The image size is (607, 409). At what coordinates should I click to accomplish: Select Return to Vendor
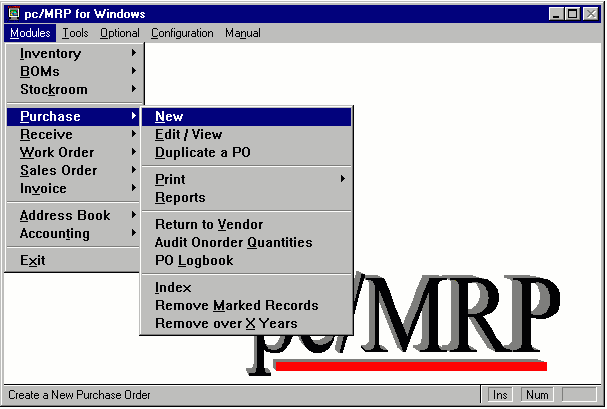247,224
